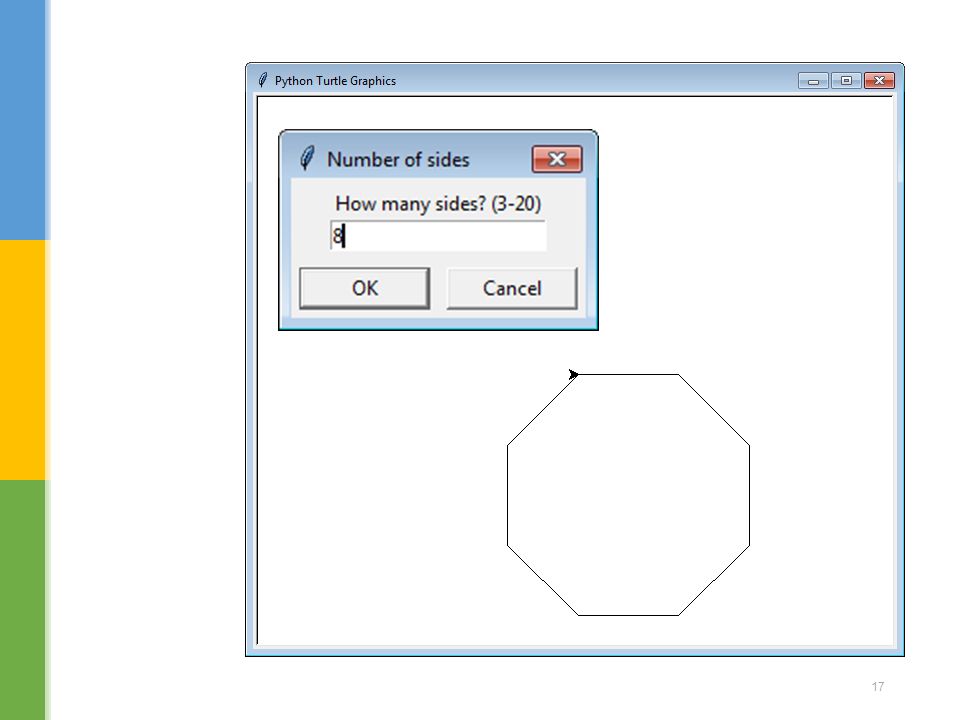Maximize the Python Turtle Graphics window
960x720 pixels.
click(x=846, y=81)
